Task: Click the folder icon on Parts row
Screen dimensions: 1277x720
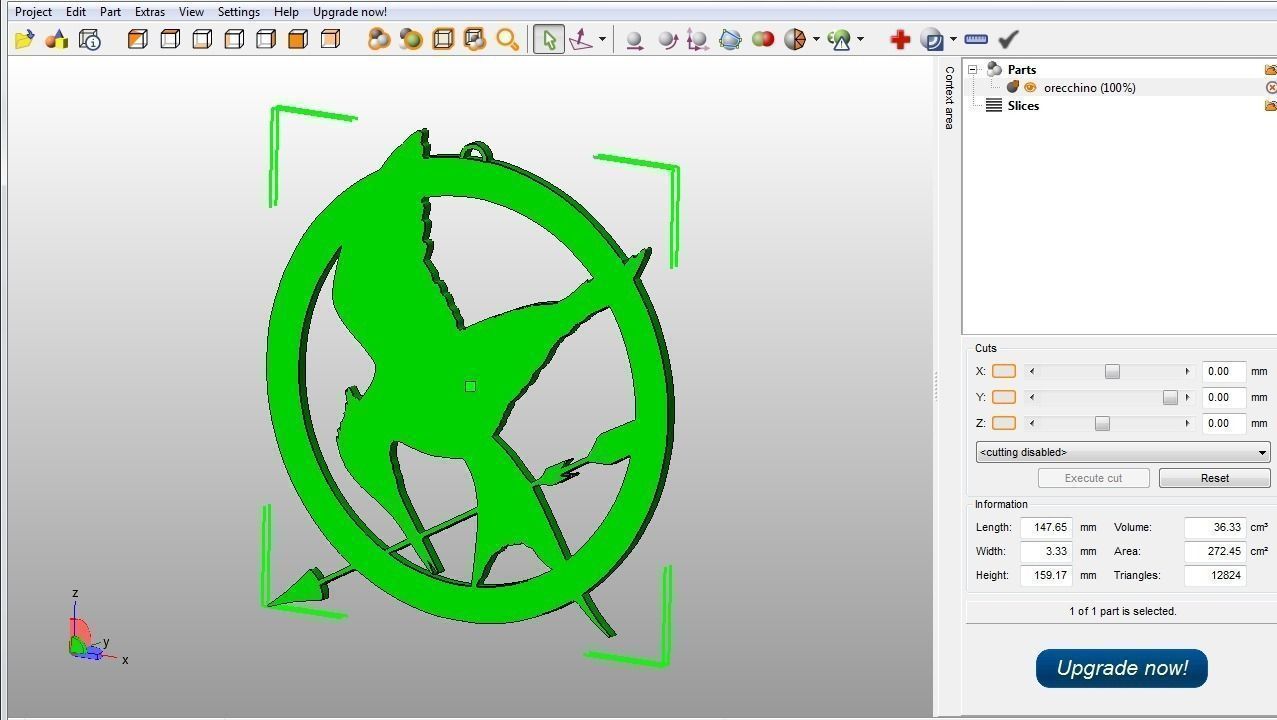Action: [1270, 69]
